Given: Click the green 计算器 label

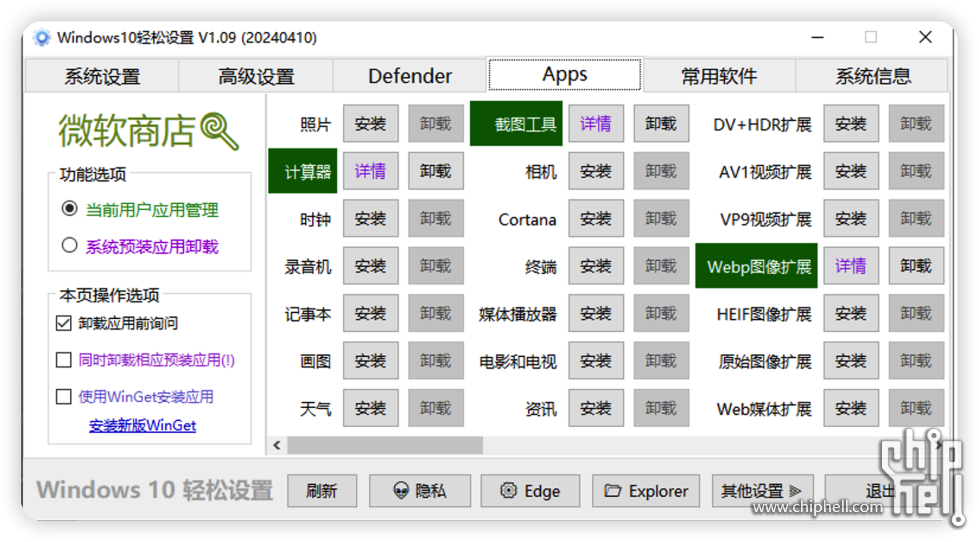Looking at the screenshot, I should pyautogui.click(x=303, y=171).
